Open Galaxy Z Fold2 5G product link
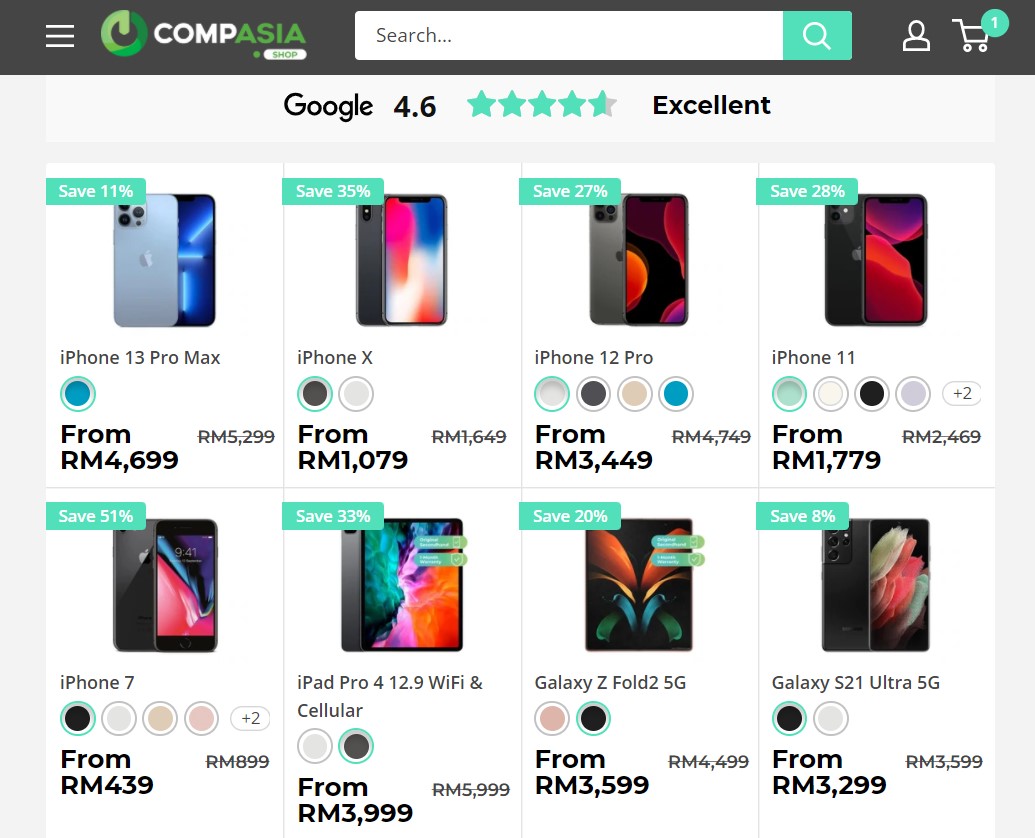 610,683
